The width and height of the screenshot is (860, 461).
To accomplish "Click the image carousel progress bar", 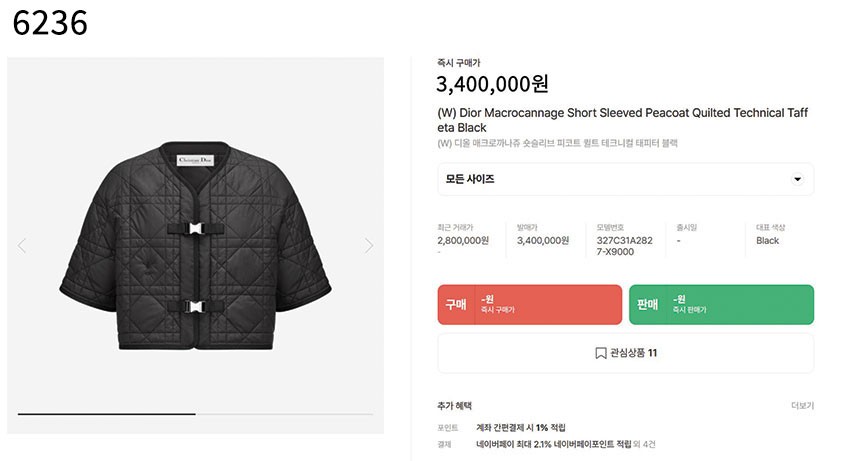I will [x=195, y=413].
